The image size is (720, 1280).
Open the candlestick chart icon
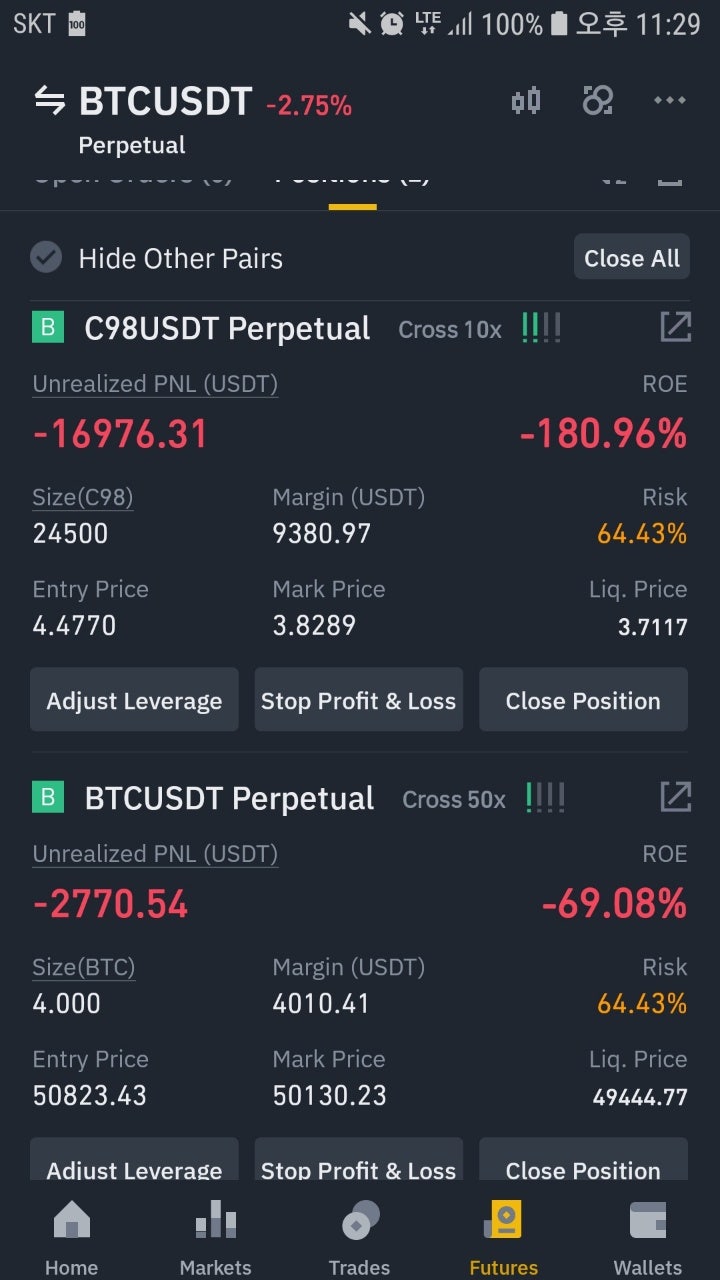click(x=526, y=101)
